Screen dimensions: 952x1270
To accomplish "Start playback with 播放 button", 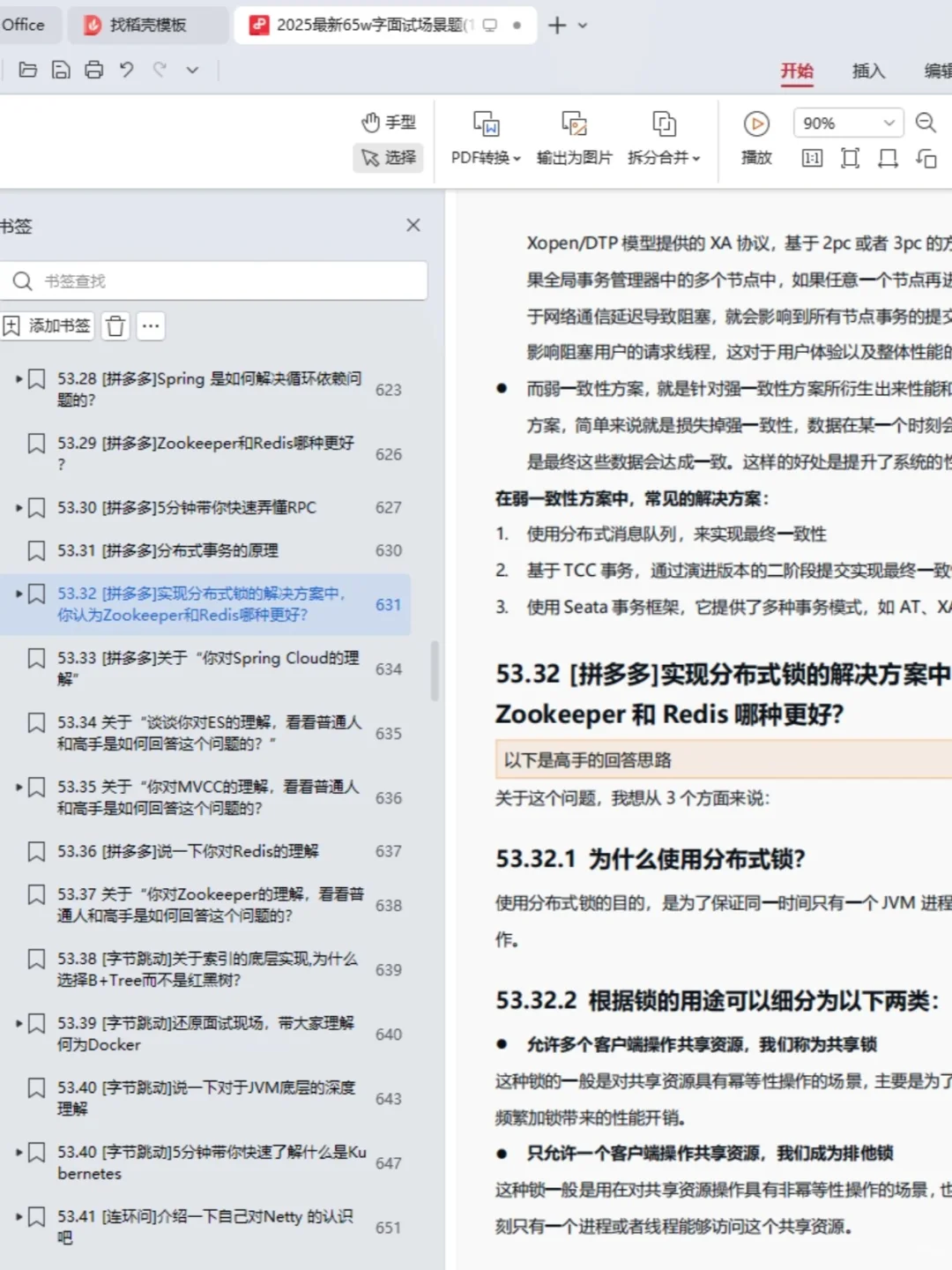I will pyautogui.click(x=756, y=138).
